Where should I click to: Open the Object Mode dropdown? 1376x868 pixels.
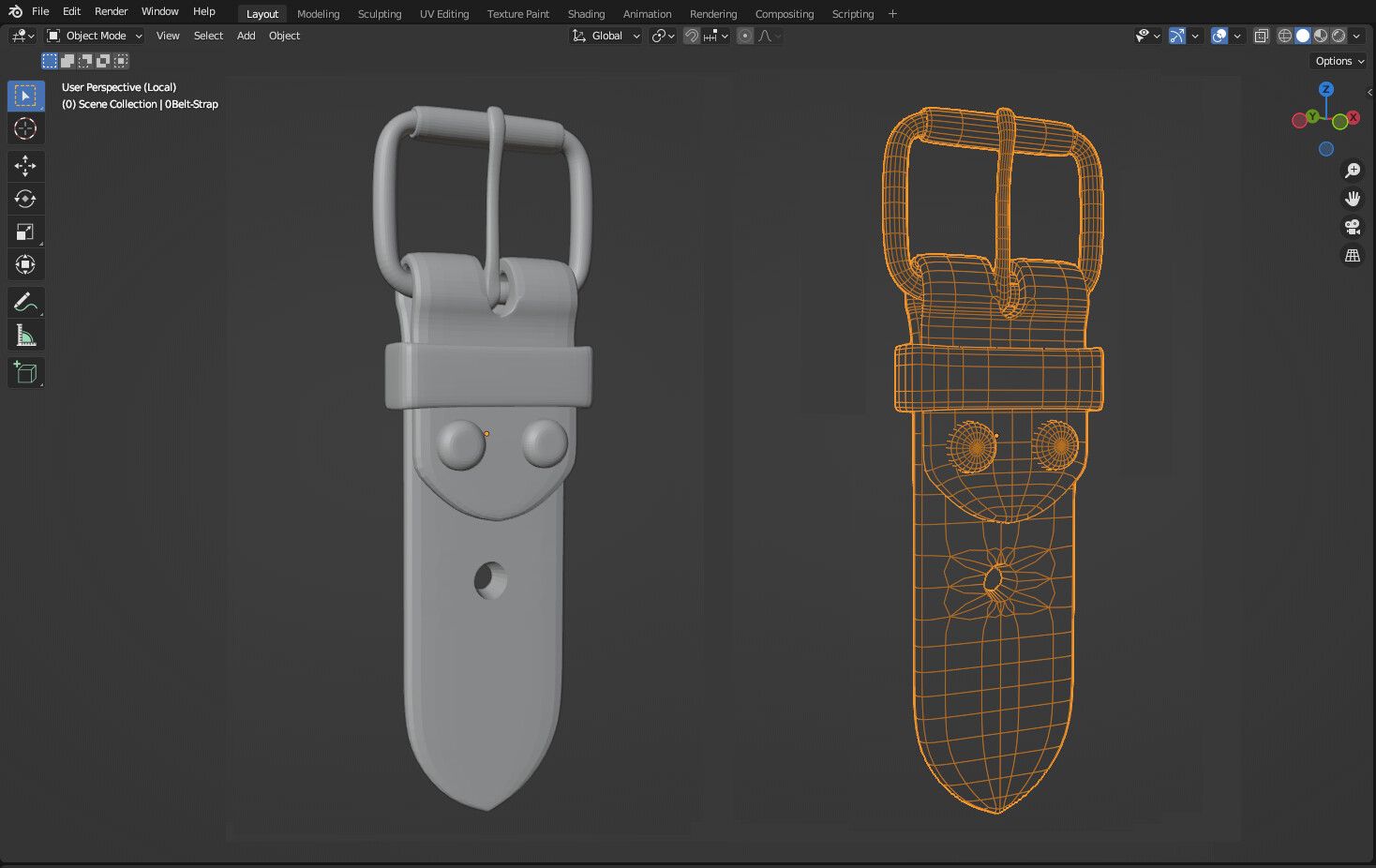click(95, 36)
